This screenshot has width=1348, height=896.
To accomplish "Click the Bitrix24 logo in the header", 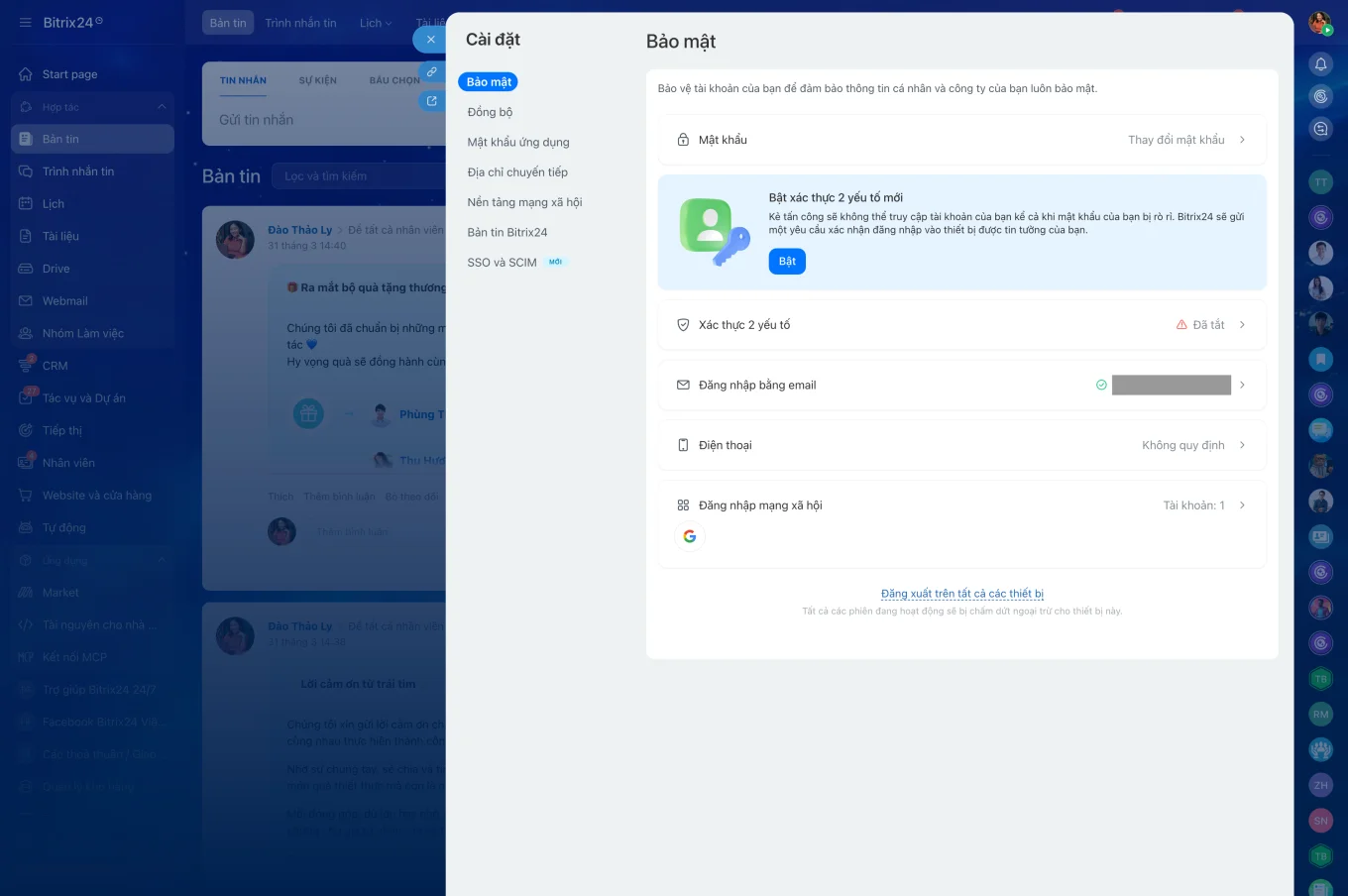I will pos(72,23).
